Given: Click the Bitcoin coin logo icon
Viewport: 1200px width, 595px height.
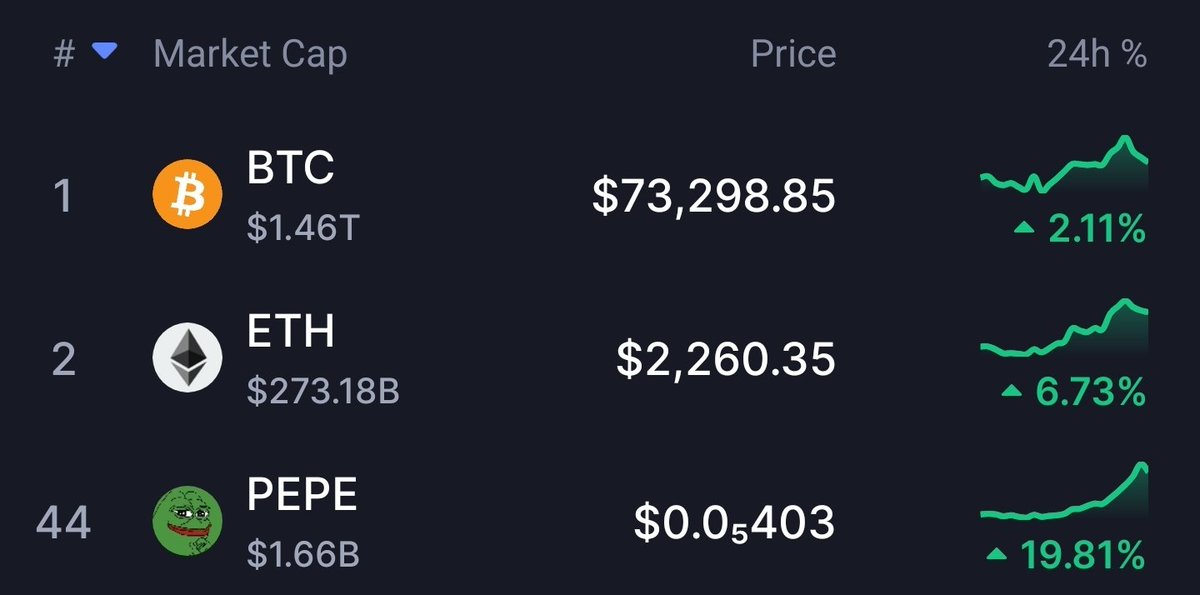Looking at the screenshot, I should tap(185, 195).
